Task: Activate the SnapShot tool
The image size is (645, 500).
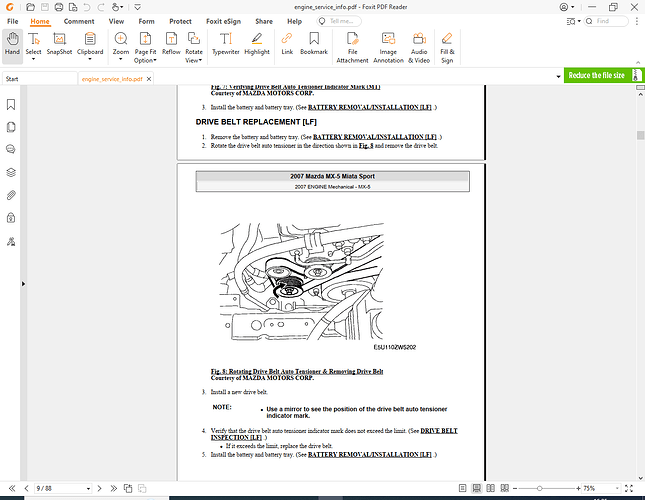Action: point(59,45)
